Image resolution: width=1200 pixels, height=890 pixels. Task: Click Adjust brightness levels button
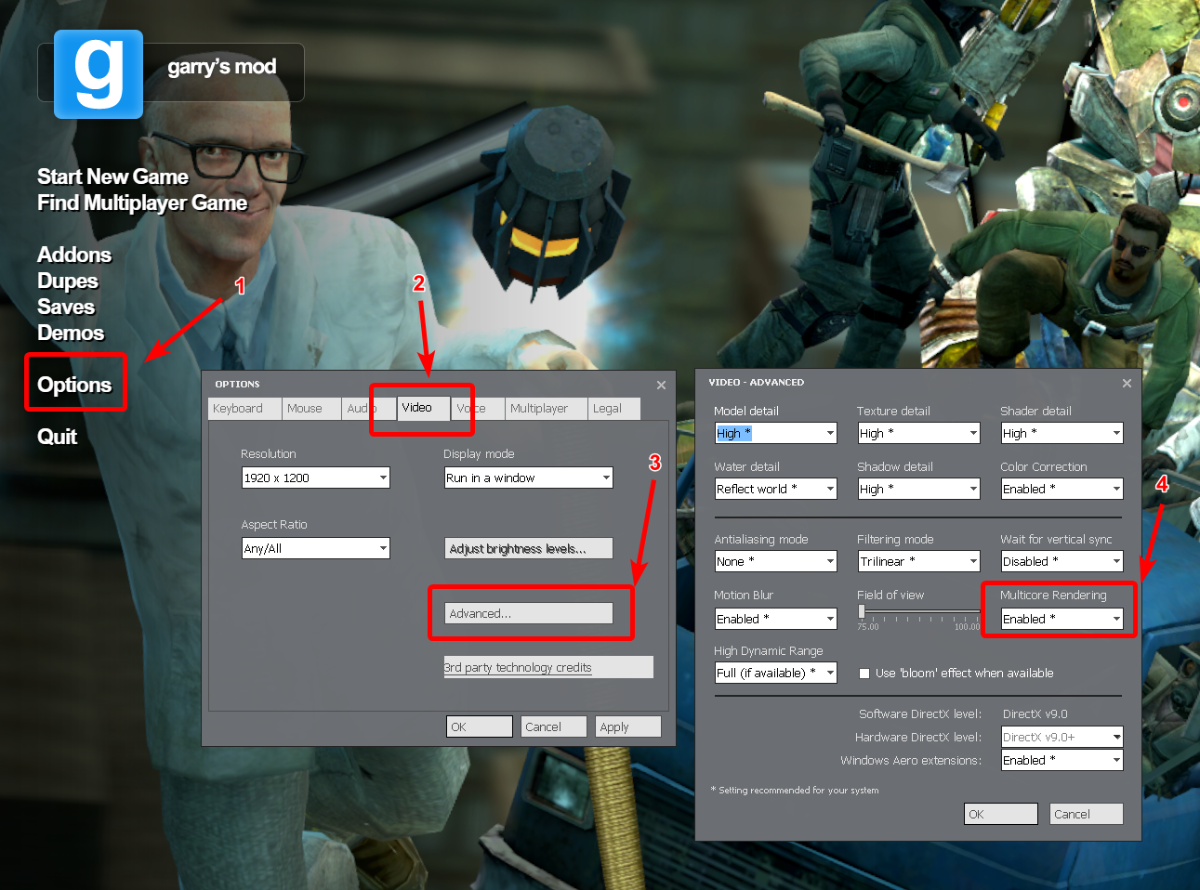(528, 548)
